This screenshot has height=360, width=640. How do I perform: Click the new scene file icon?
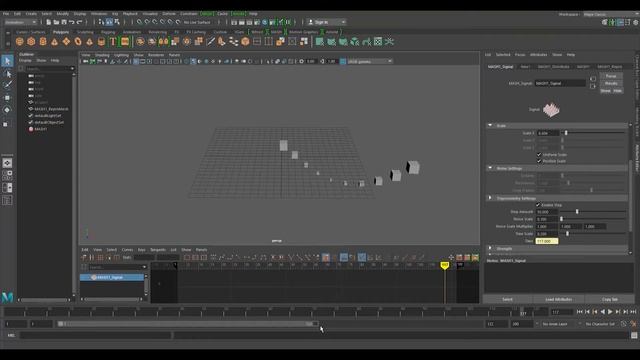[49, 22]
